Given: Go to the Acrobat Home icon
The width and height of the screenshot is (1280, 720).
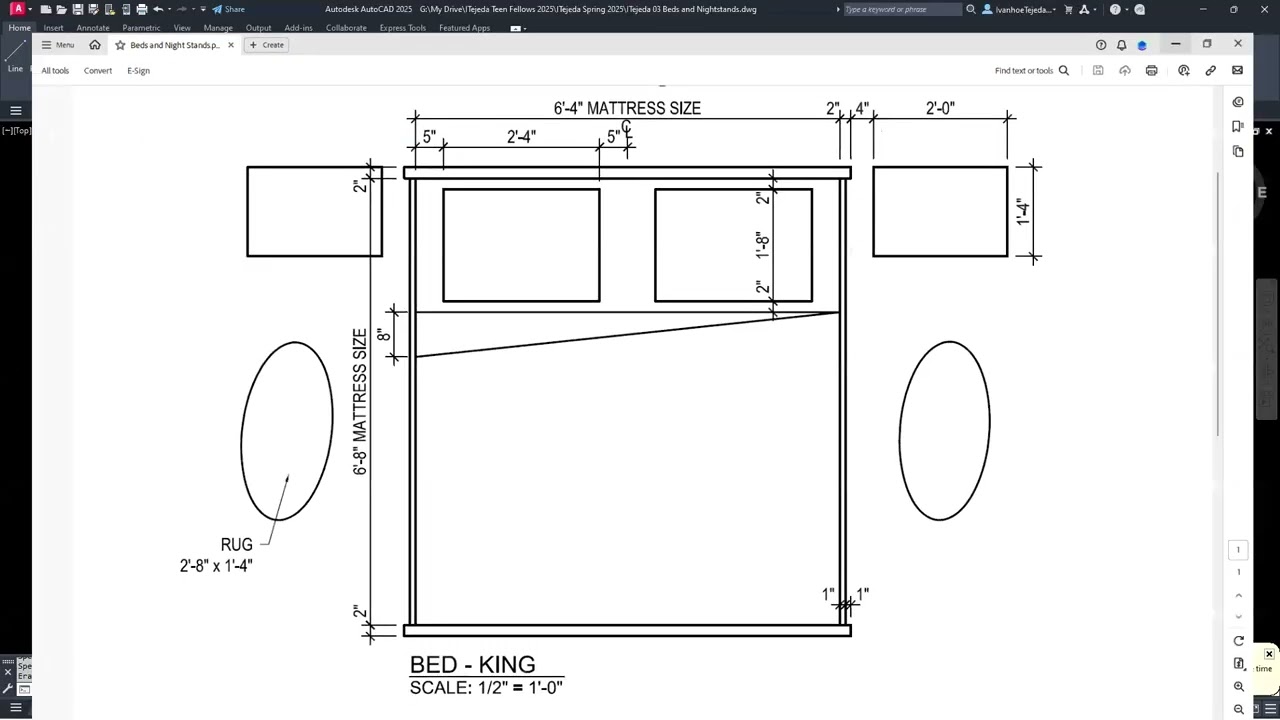Looking at the screenshot, I should 95,45.
